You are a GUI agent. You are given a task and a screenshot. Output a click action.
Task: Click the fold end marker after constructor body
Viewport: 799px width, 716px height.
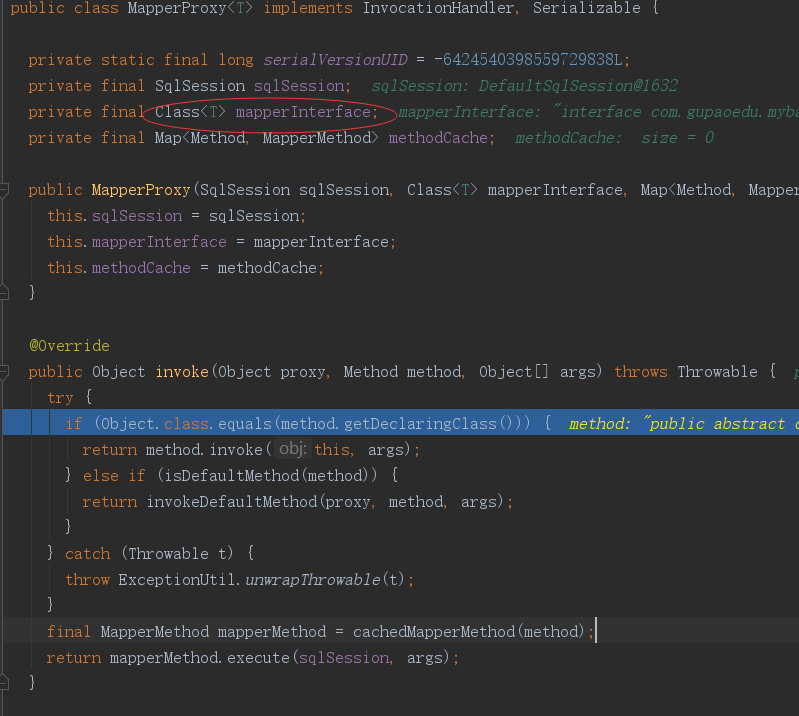pos(4,293)
